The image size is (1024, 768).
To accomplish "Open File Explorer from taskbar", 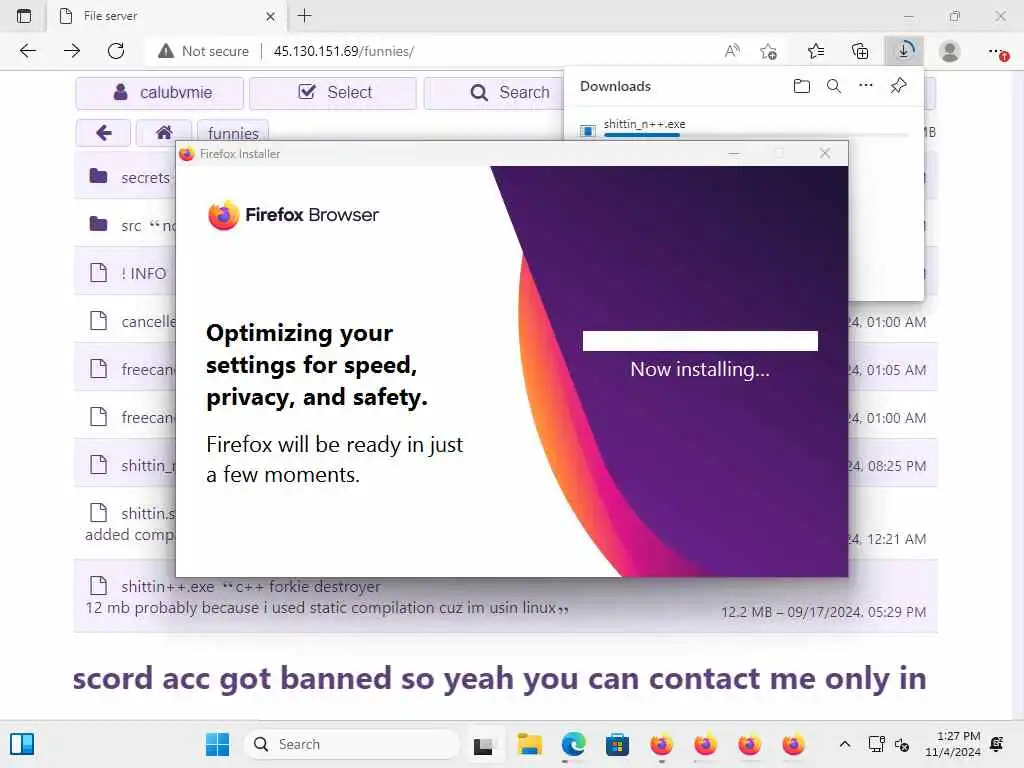I will coord(529,744).
